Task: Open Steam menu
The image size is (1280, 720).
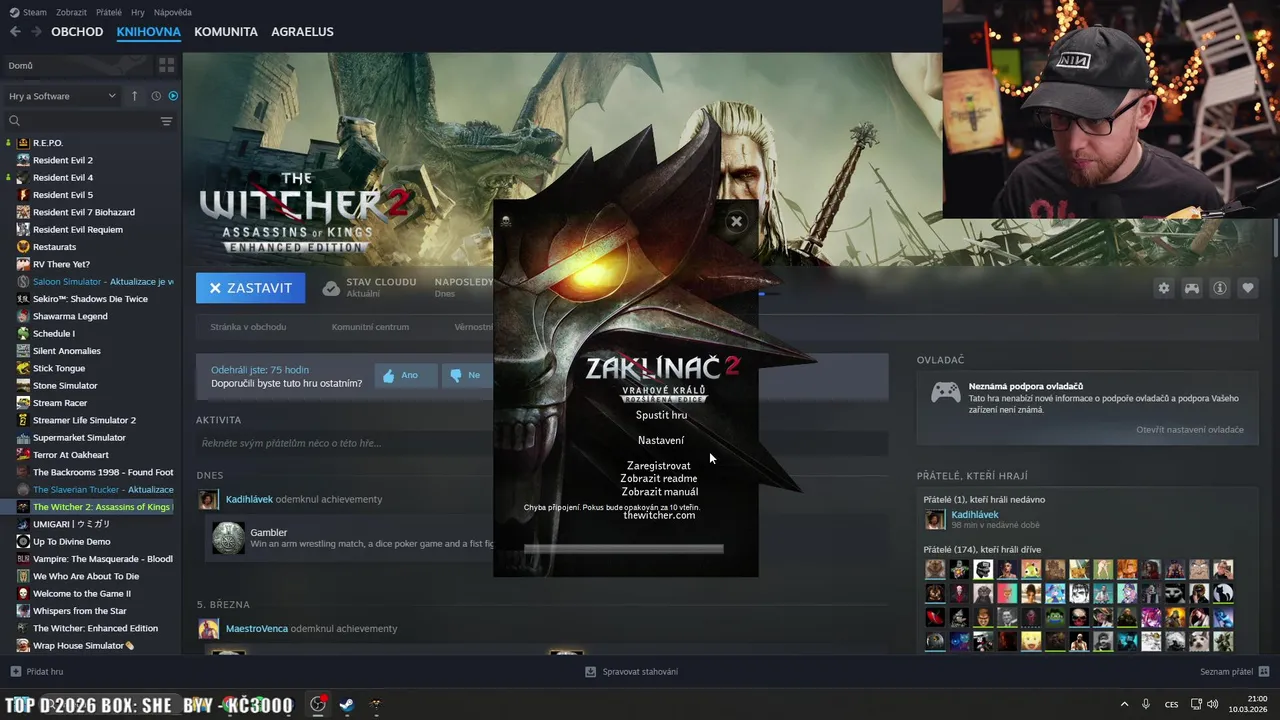Action: tap(29, 12)
